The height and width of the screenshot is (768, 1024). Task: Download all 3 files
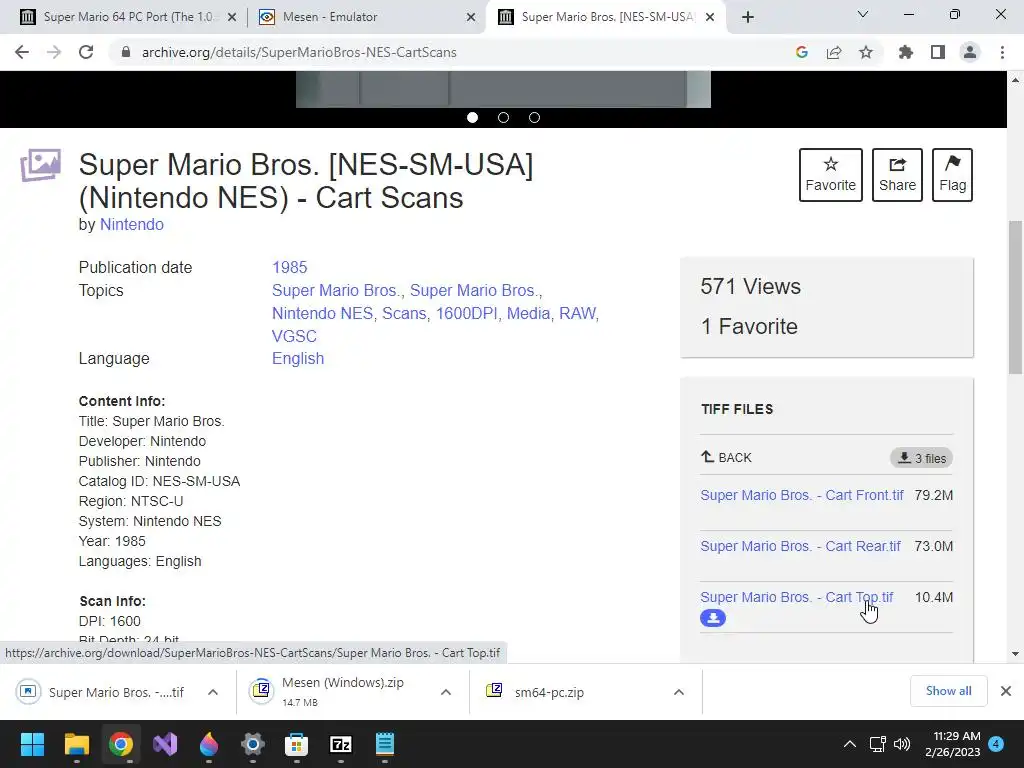click(x=921, y=458)
